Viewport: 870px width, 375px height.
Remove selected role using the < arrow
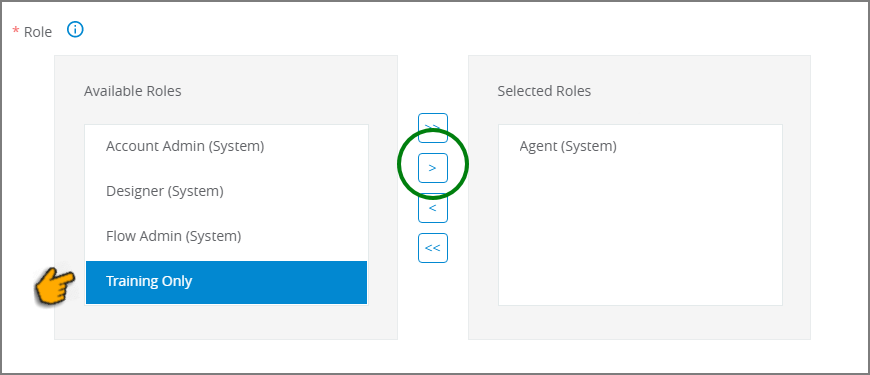[x=433, y=208]
